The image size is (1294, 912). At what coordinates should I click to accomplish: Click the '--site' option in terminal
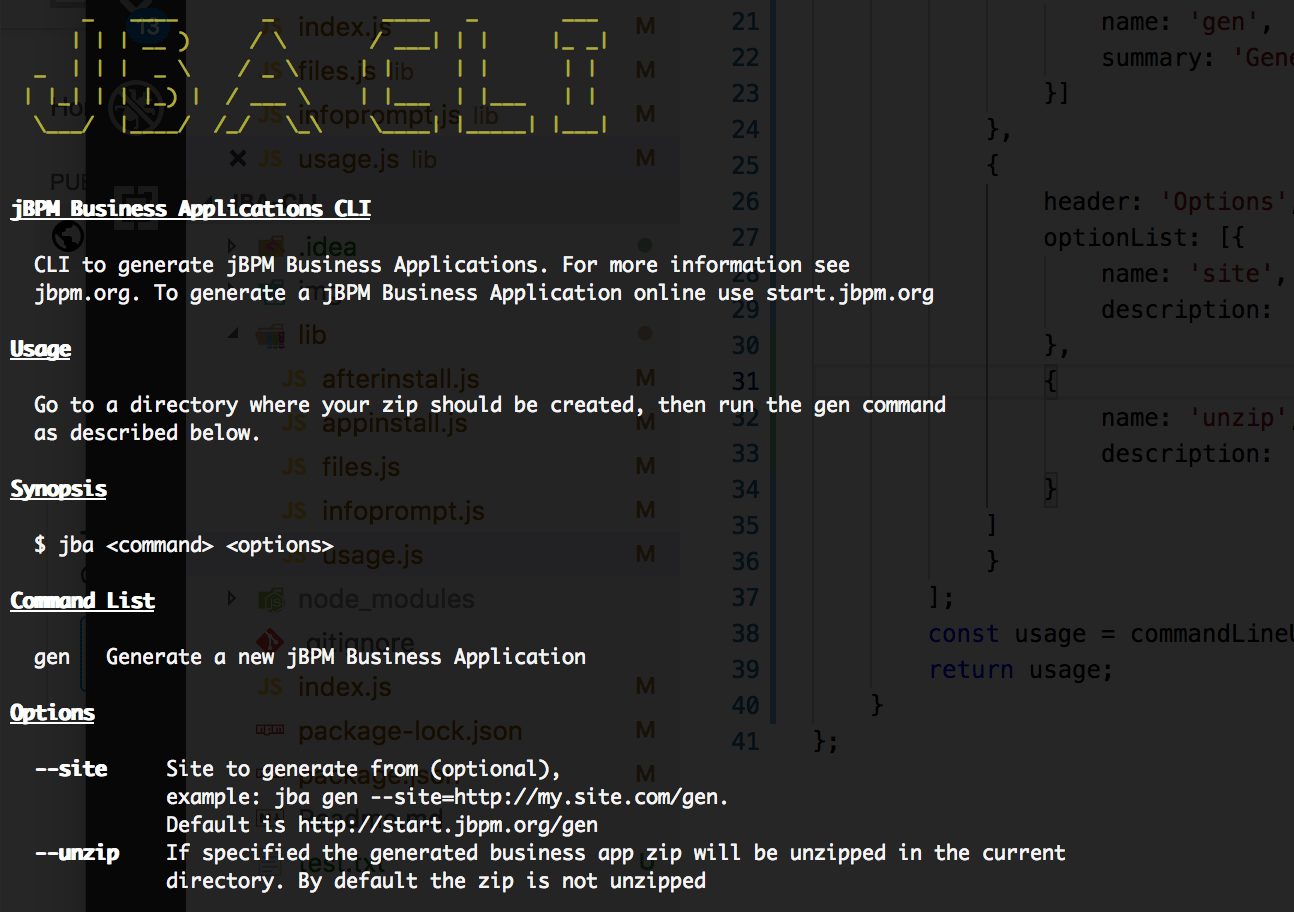click(70, 769)
